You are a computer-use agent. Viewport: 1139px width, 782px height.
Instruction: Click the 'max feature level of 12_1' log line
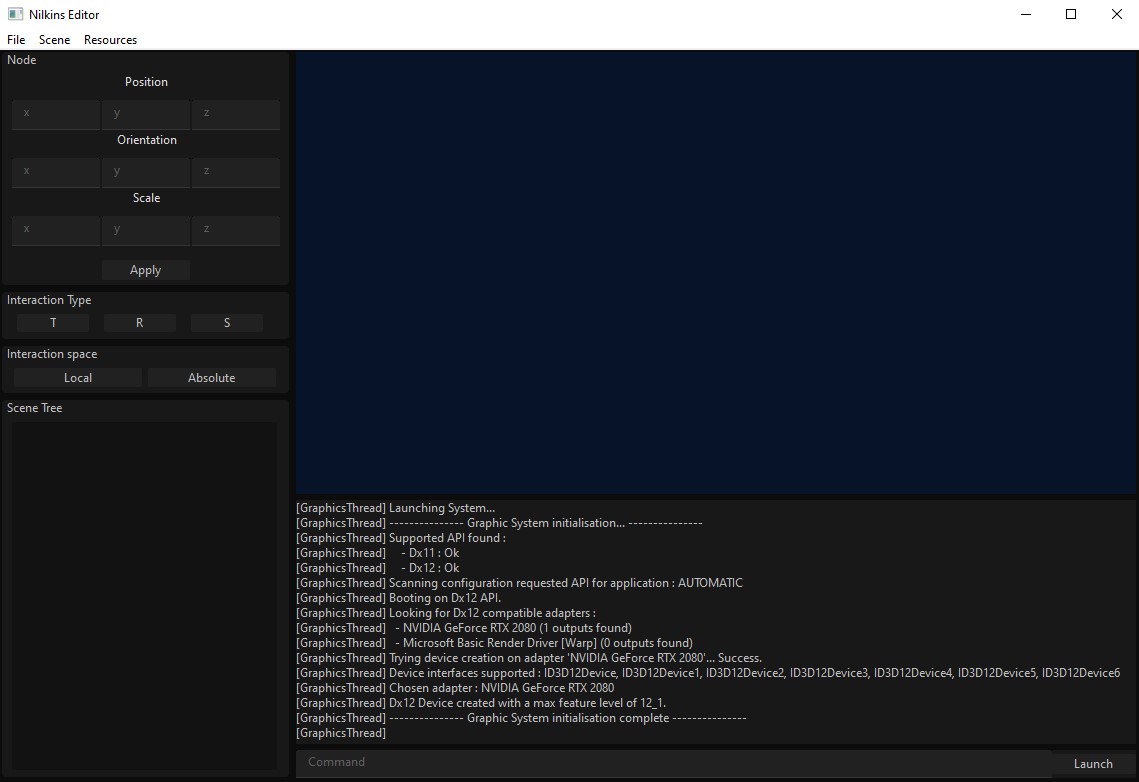coord(482,704)
